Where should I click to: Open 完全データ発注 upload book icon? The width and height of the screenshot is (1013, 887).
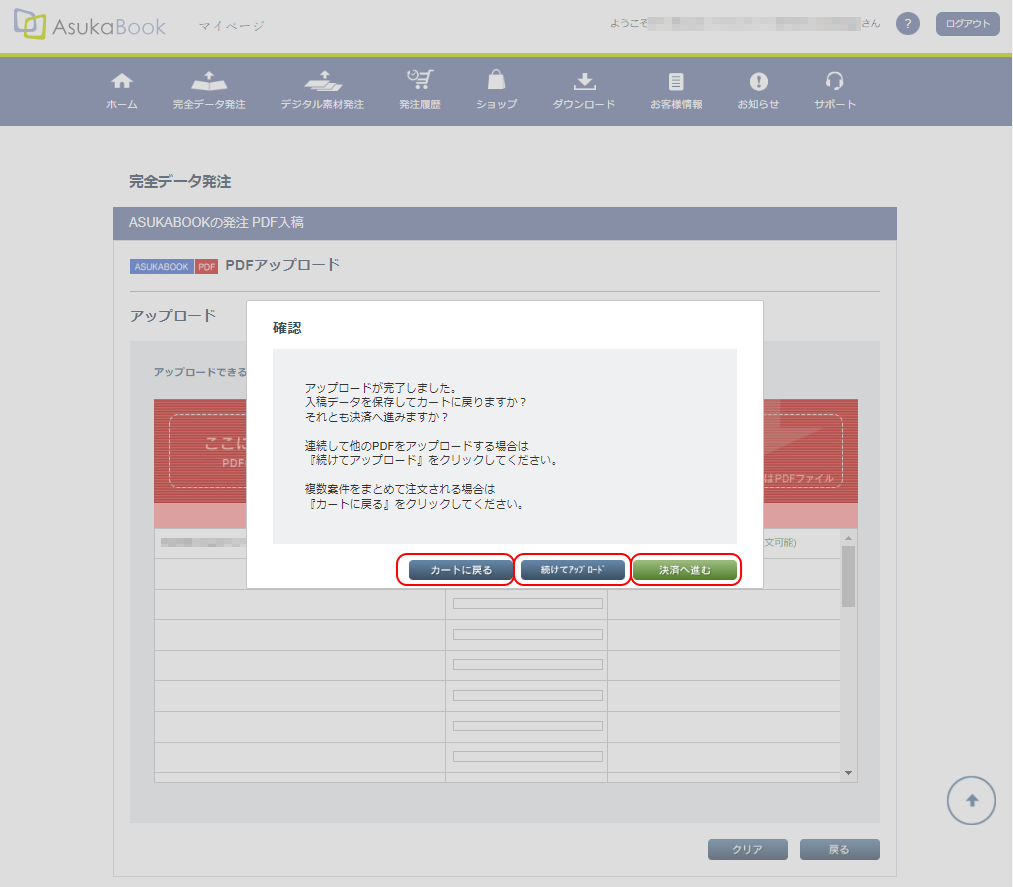click(x=208, y=81)
